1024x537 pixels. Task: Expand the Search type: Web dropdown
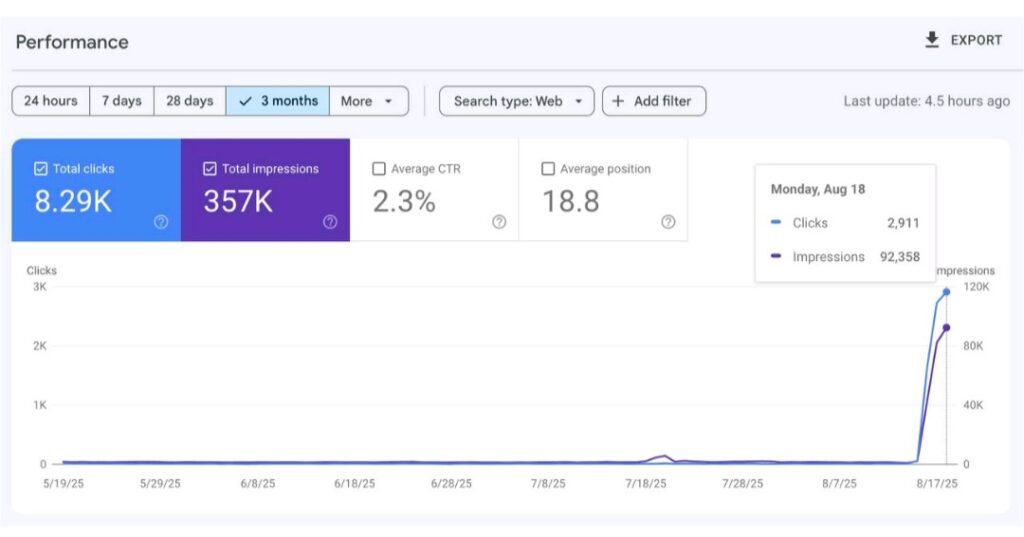tap(516, 101)
